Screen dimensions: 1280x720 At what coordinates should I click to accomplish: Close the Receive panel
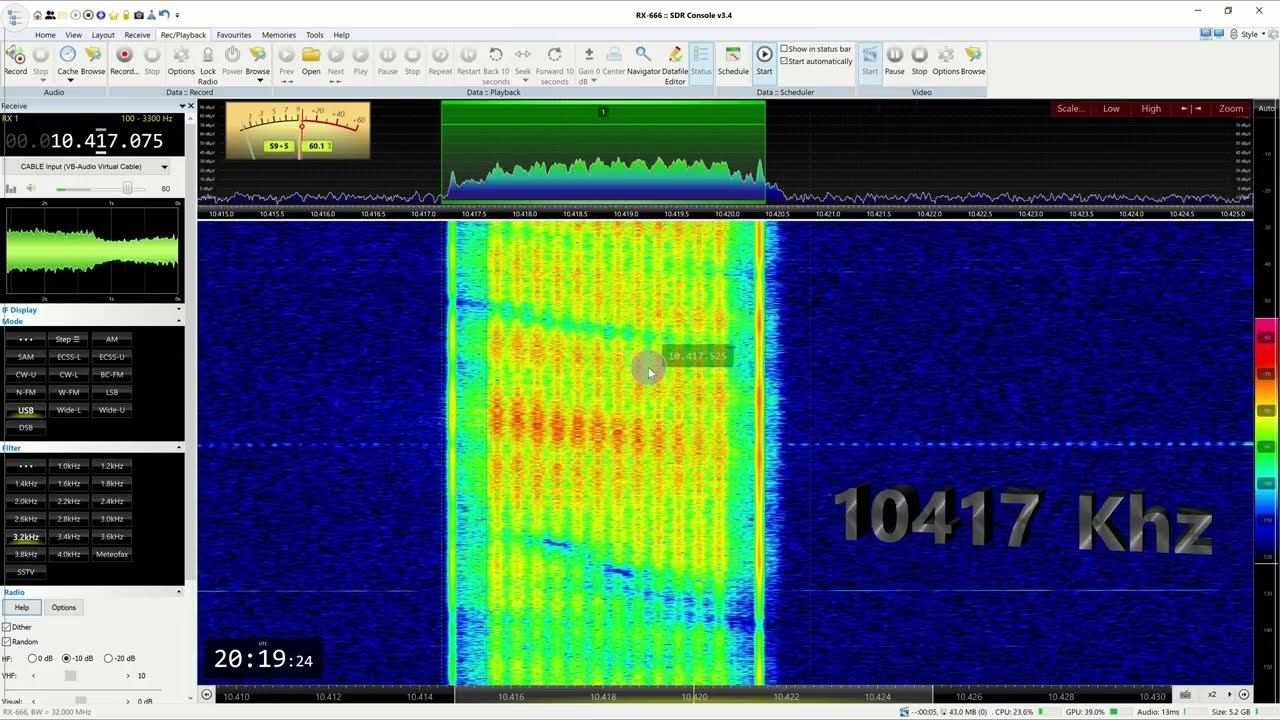[x=190, y=106]
